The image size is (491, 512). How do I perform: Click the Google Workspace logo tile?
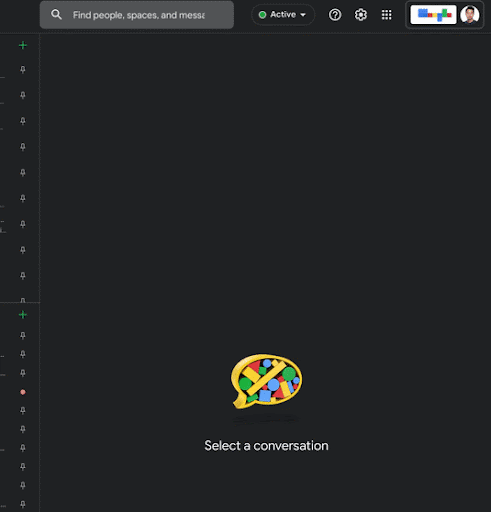pyautogui.click(x=433, y=15)
